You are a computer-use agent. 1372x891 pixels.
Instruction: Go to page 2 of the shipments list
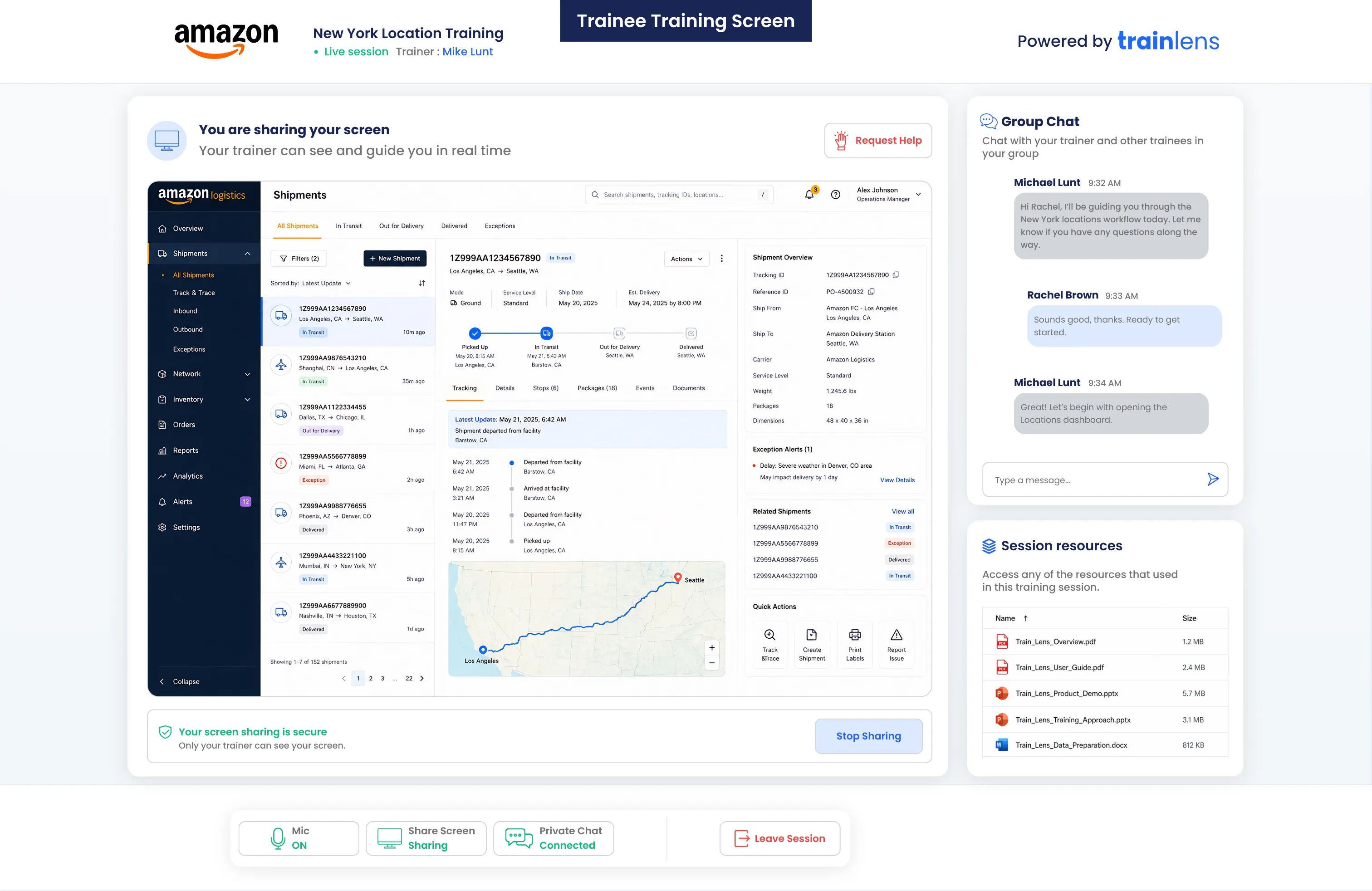pyautogui.click(x=371, y=678)
